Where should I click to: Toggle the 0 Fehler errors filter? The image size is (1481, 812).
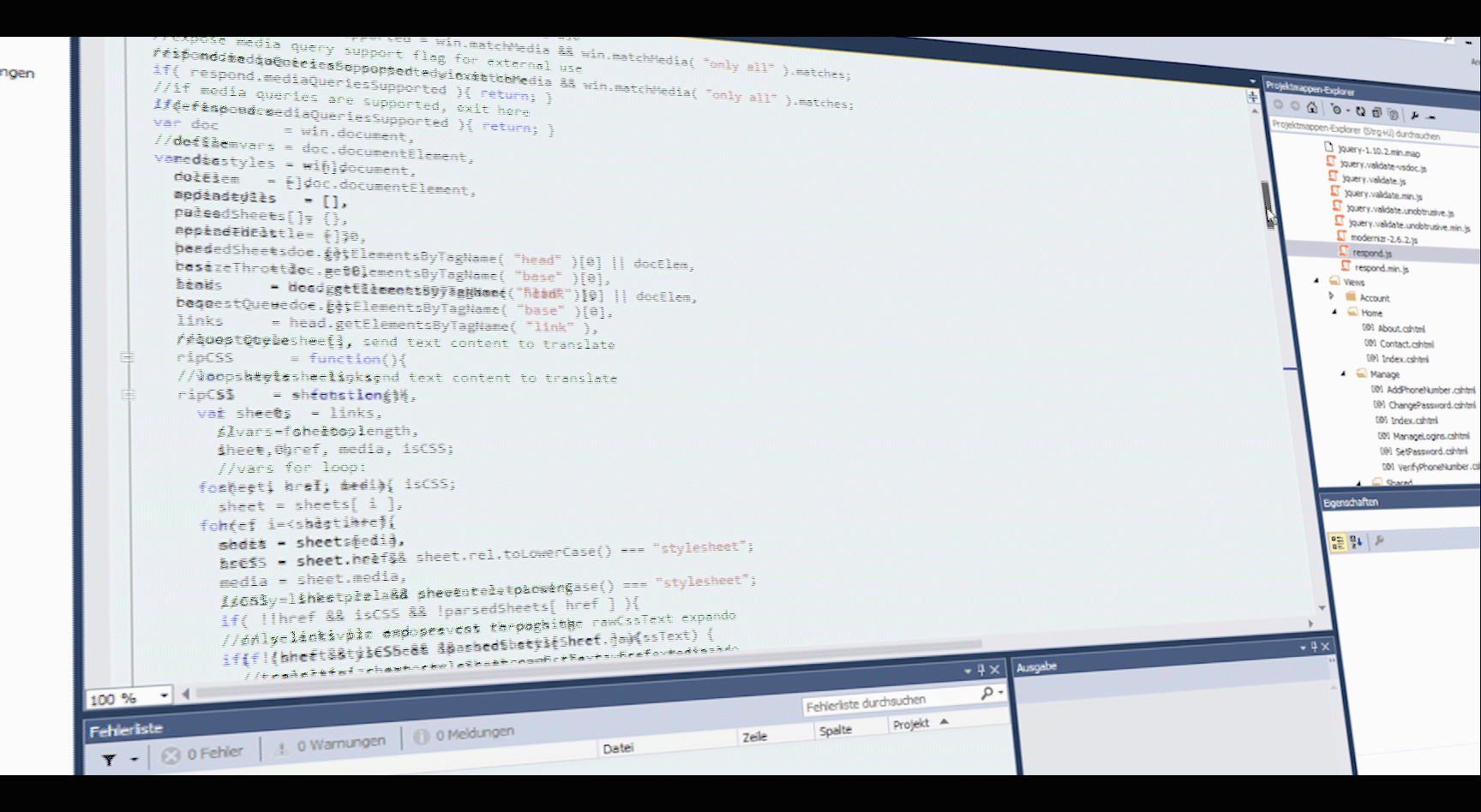(203, 754)
